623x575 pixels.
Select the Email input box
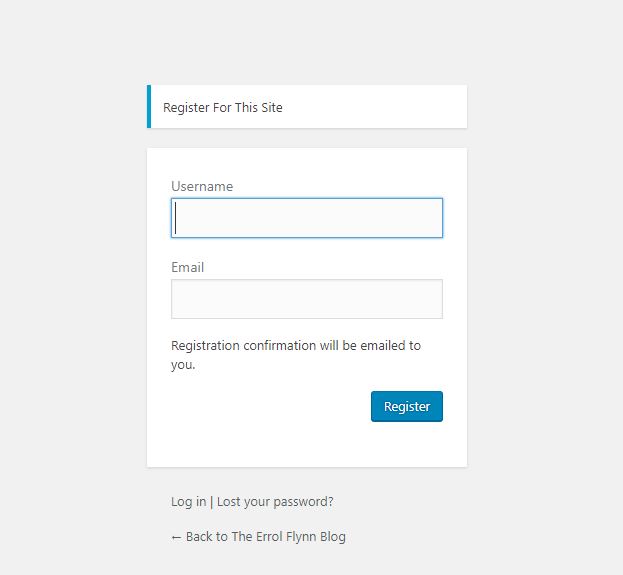(x=307, y=299)
